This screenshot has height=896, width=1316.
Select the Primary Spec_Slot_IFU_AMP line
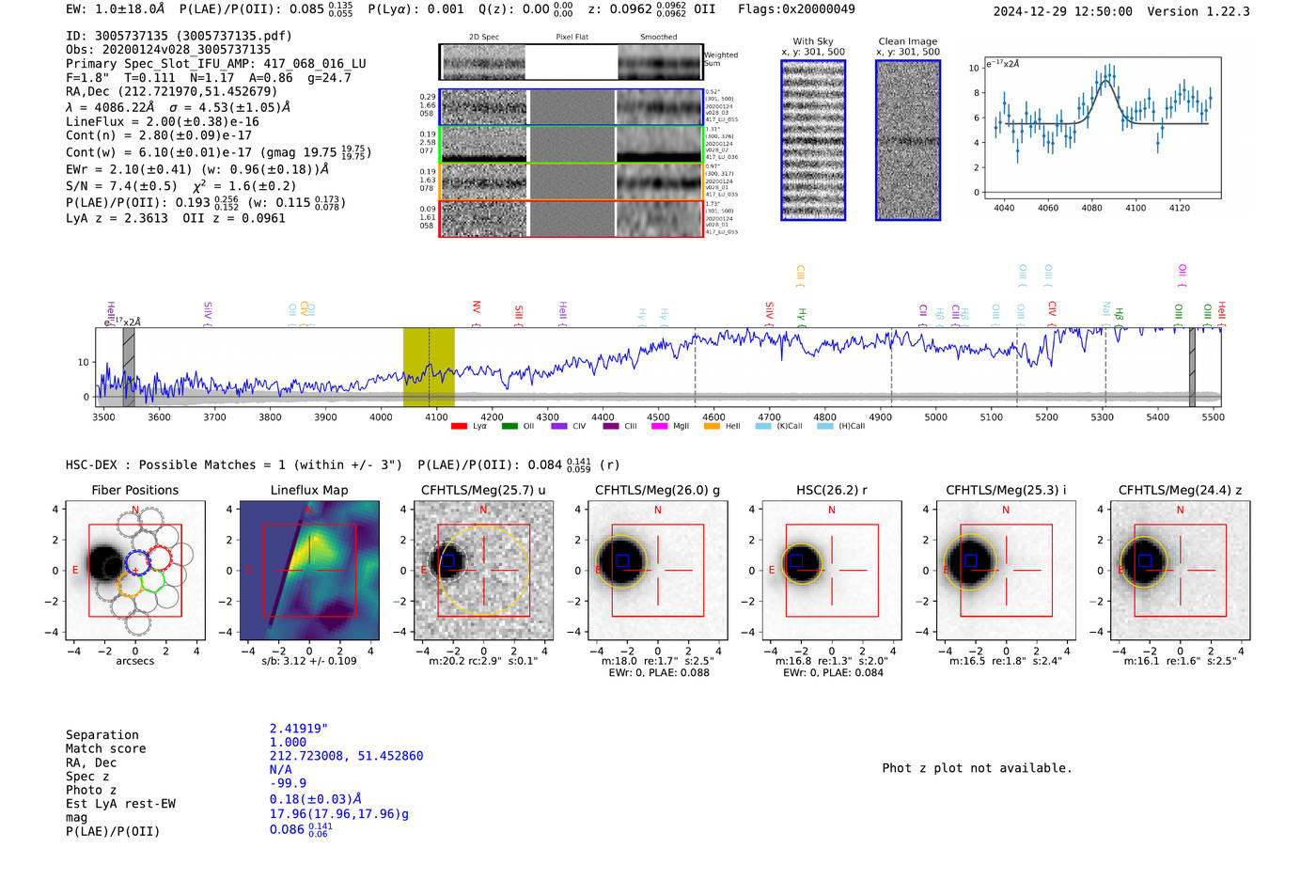pos(216,64)
